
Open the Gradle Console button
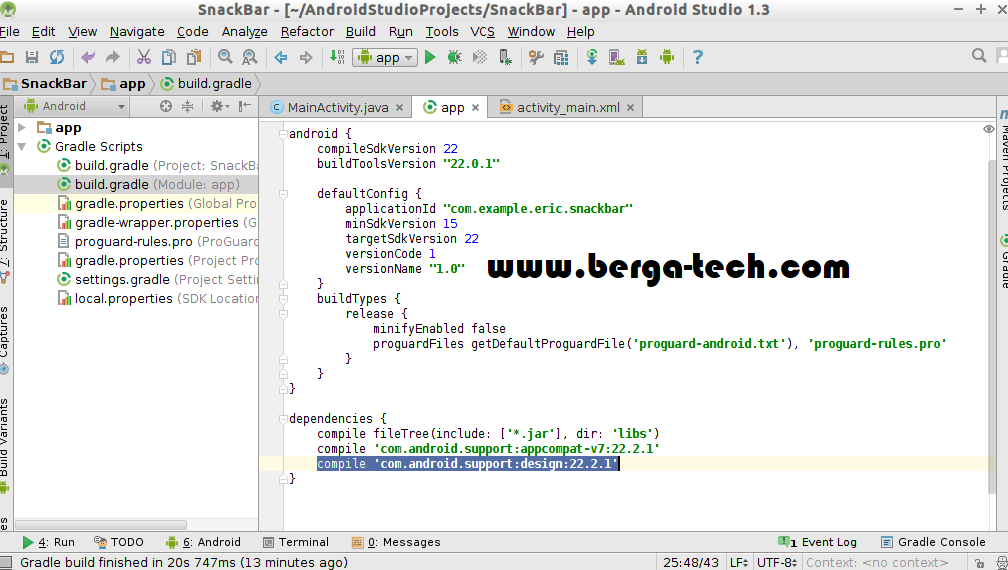point(933,542)
